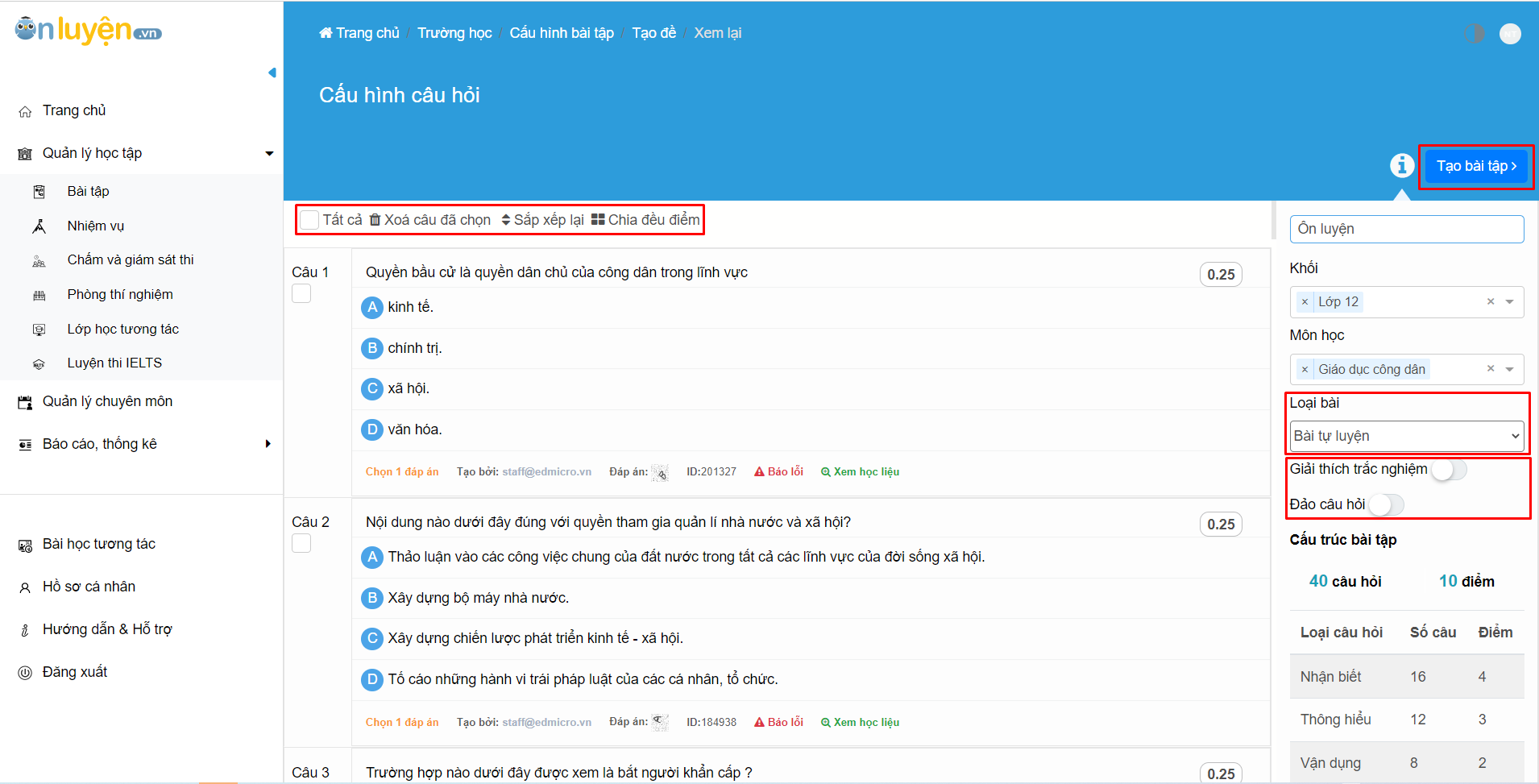Go to Tạo đề in breadcrumb
1539x784 pixels.
tap(654, 33)
